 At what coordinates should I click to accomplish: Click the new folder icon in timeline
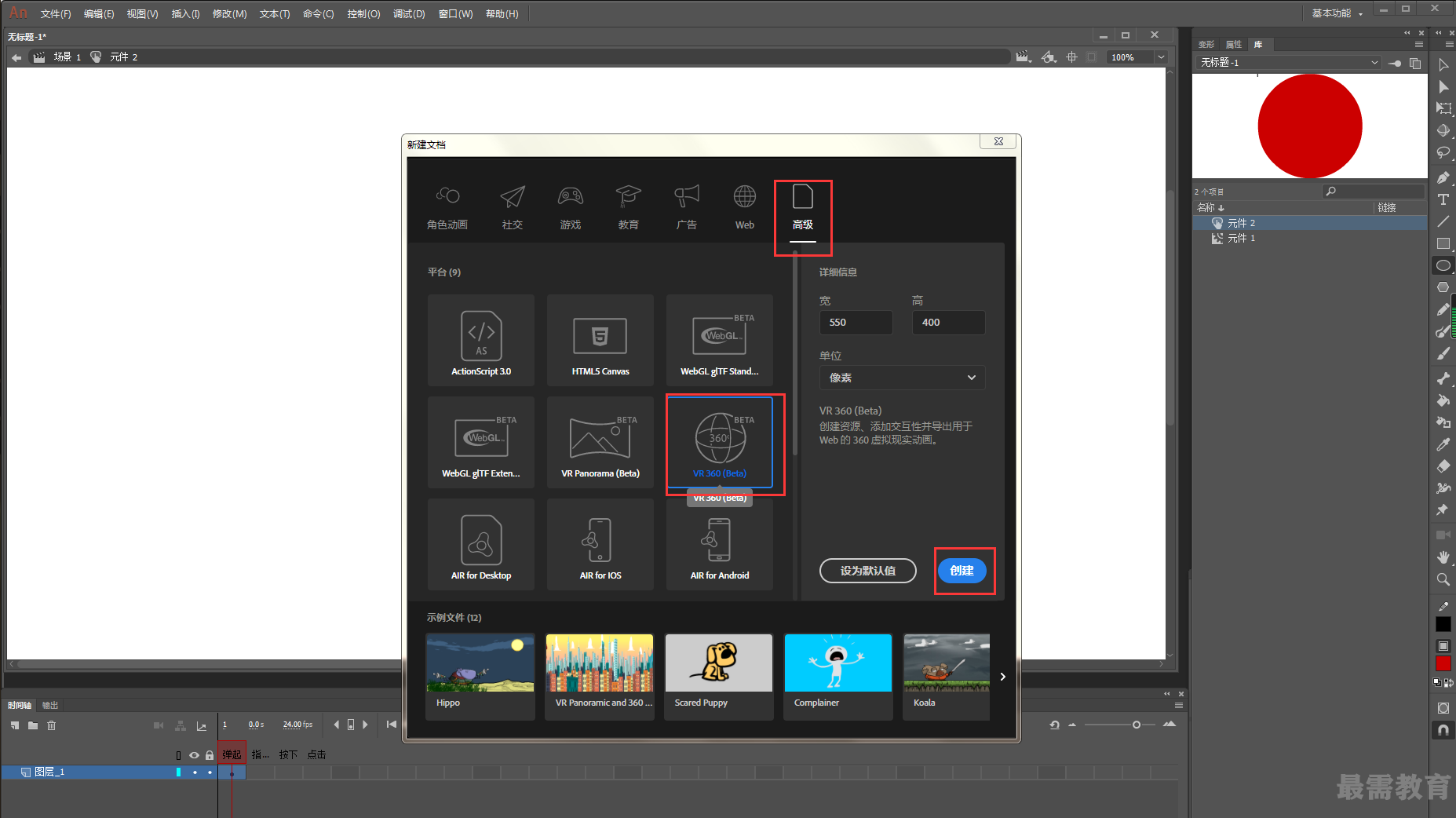33,725
